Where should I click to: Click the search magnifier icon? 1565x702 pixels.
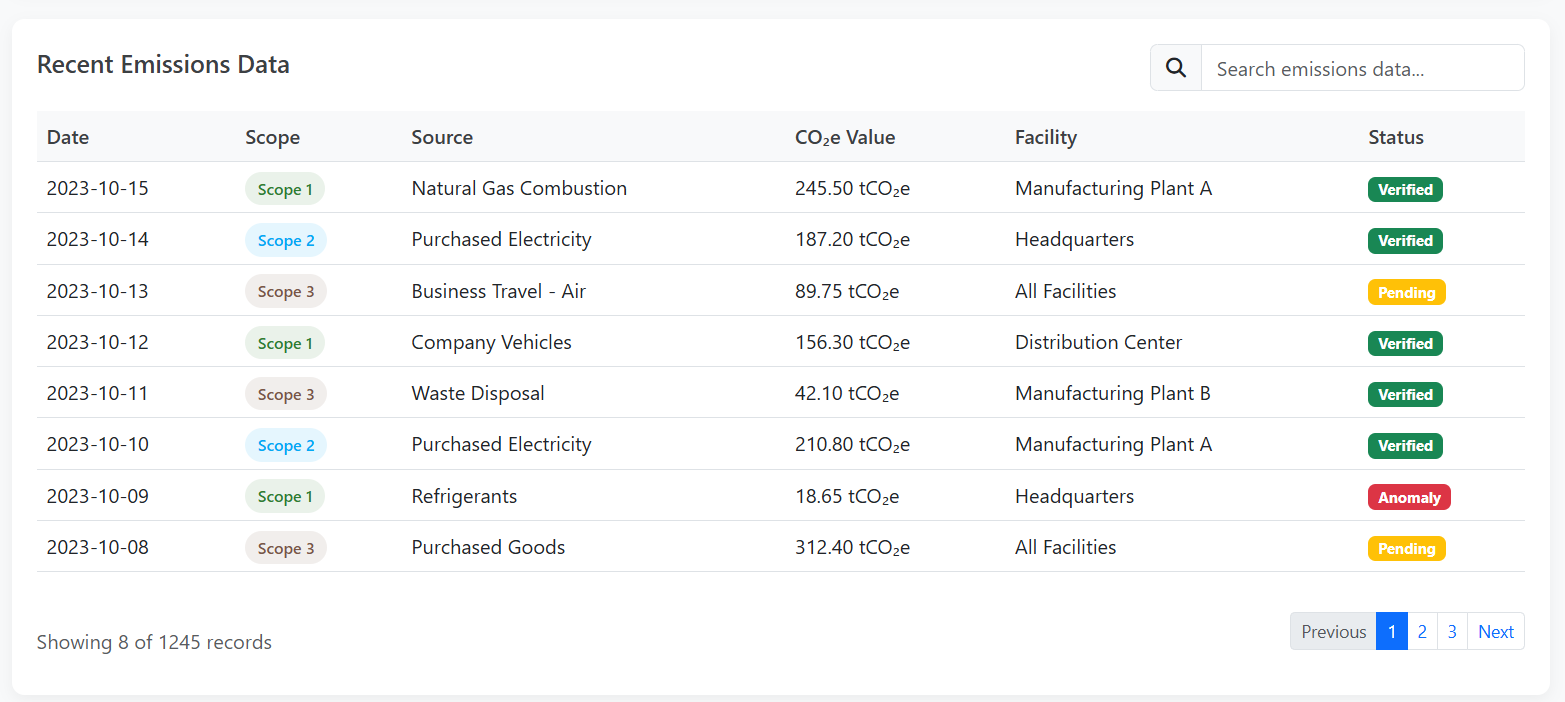click(1175, 67)
